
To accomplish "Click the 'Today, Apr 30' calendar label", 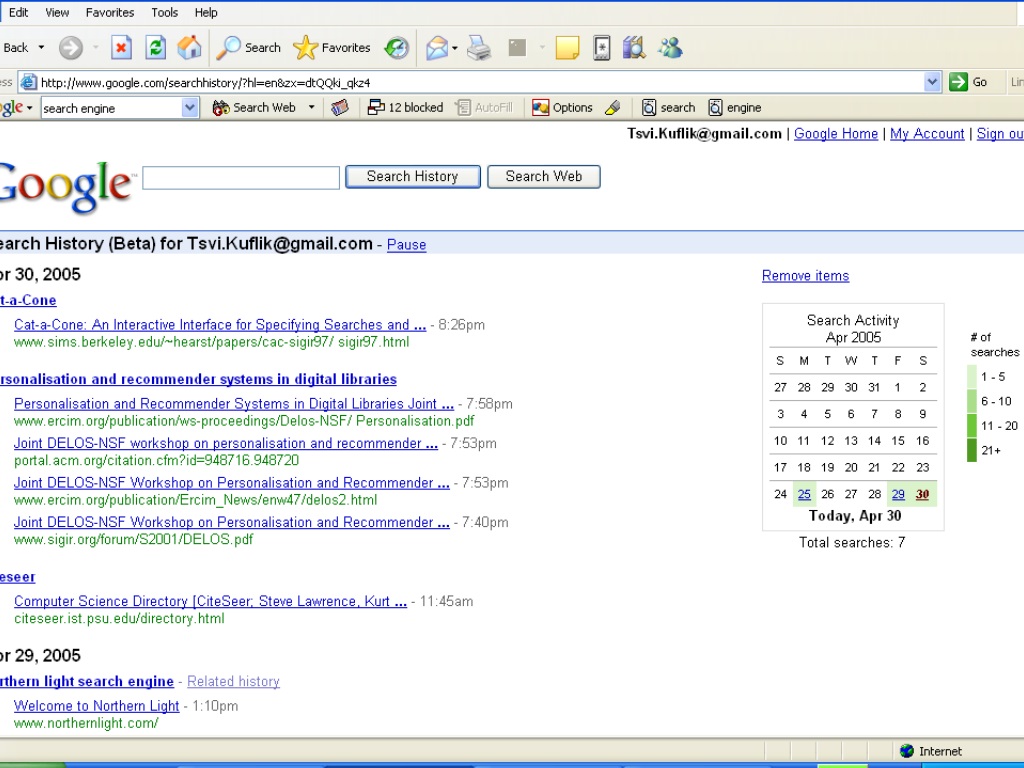I will pyautogui.click(x=855, y=516).
